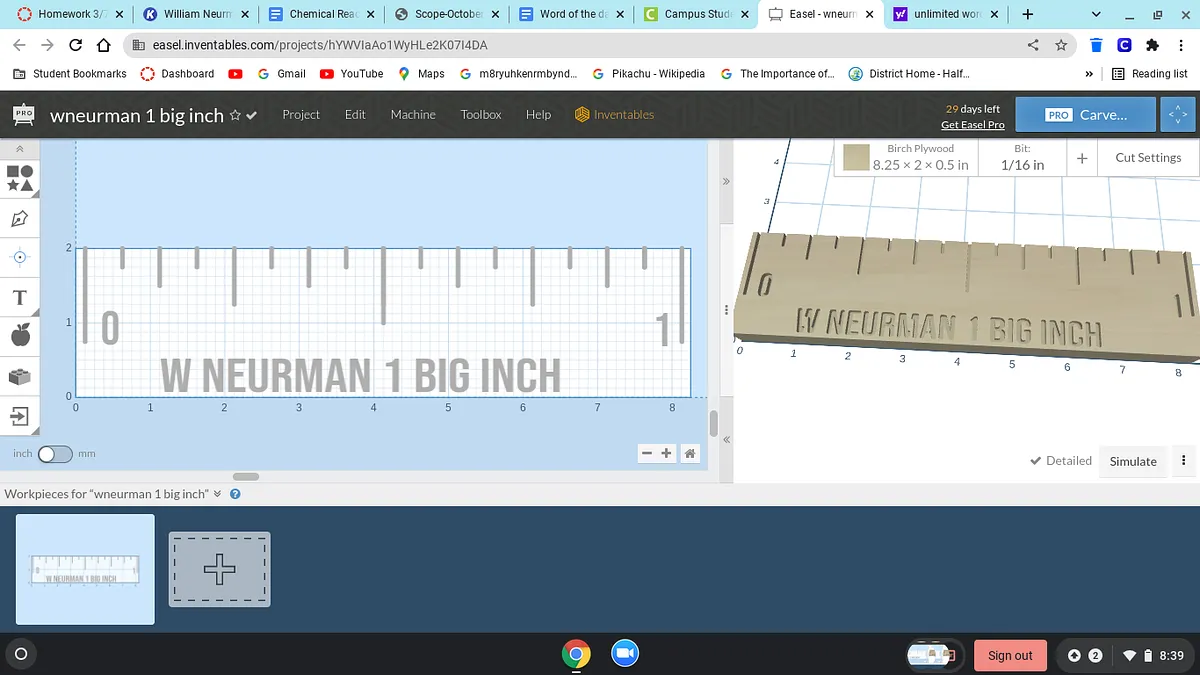The image size is (1200, 675).
Task: Reset canvas view with home icon
Action: click(x=690, y=454)
